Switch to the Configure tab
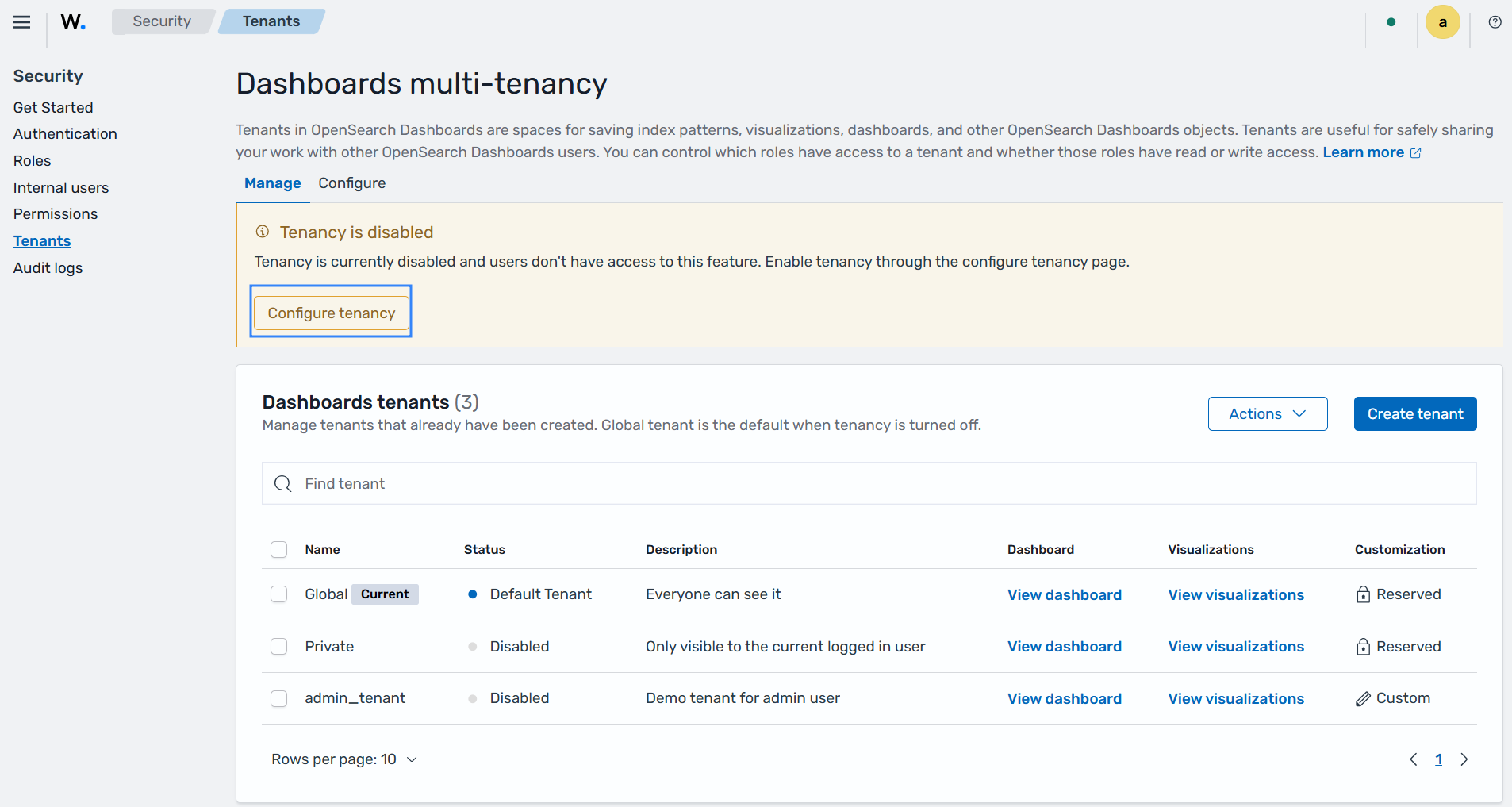 click(x=352, y=183)
